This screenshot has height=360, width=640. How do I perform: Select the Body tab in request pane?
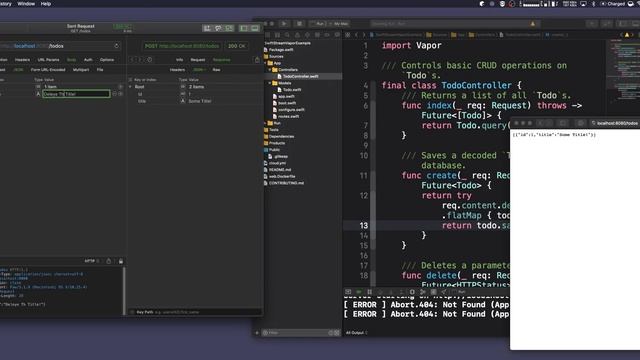71,60
